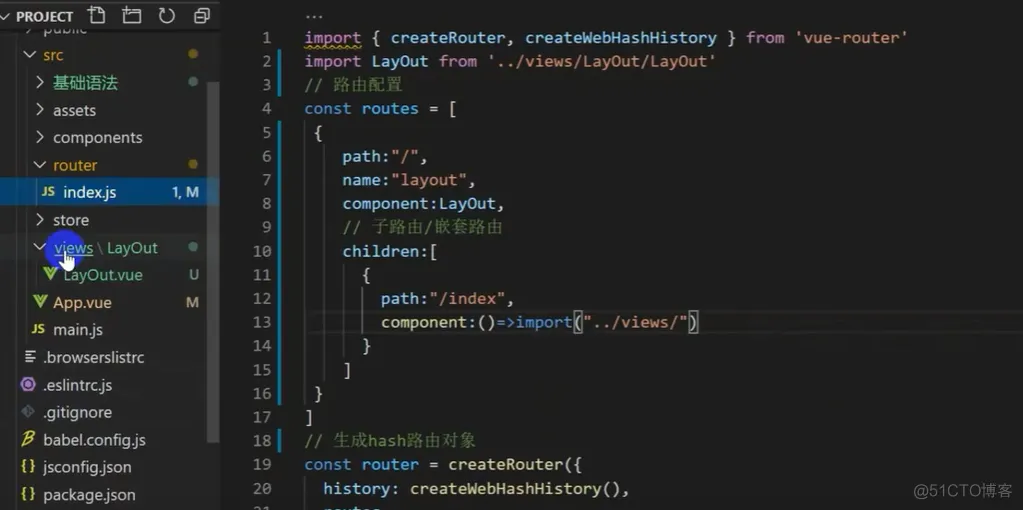This screenshot has width=1023, height=510.
Task: Open main.js file
Action: pyautogui.click(x=78, y=330)
